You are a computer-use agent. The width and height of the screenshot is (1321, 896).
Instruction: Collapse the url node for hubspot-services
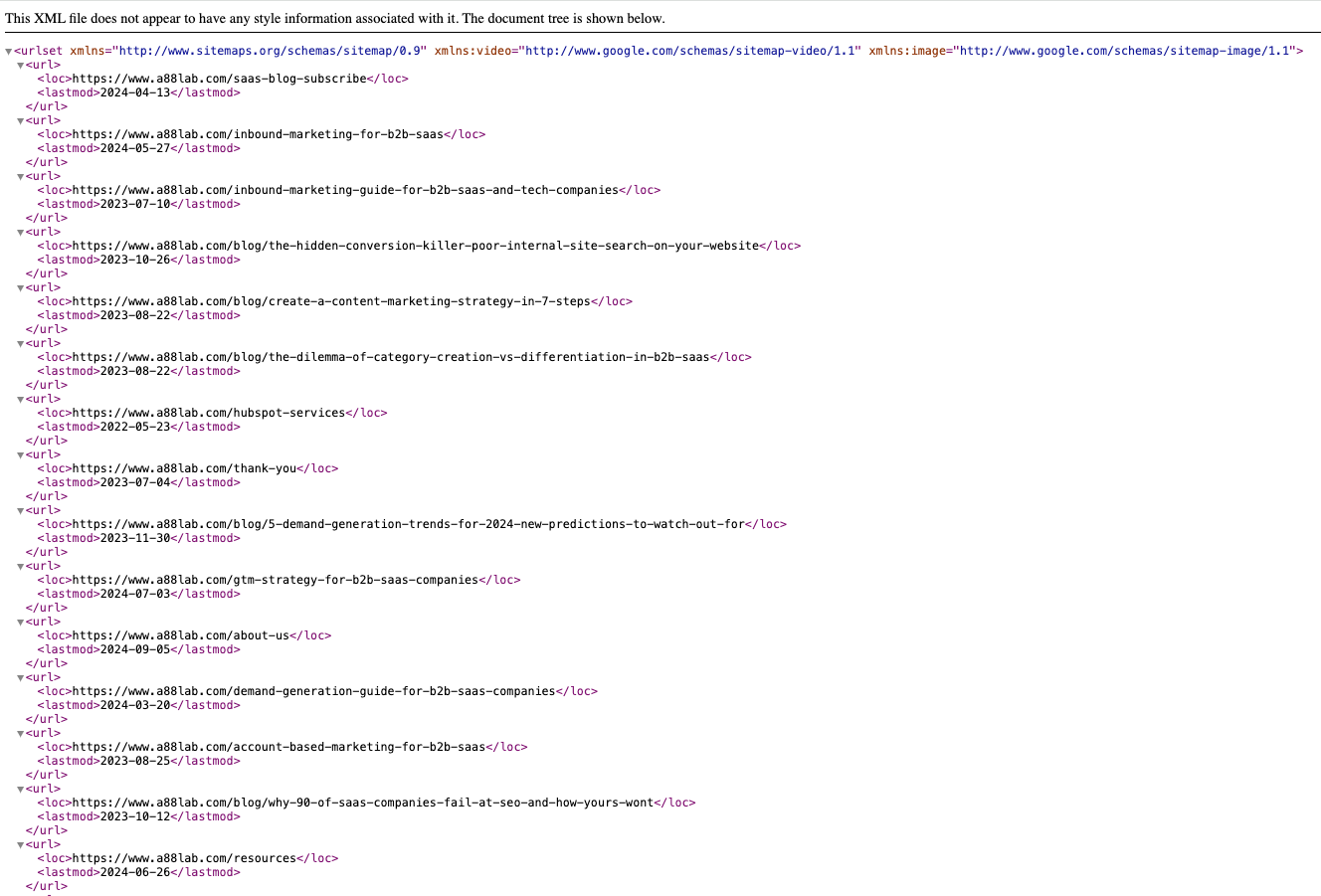[x=21, y=400]
